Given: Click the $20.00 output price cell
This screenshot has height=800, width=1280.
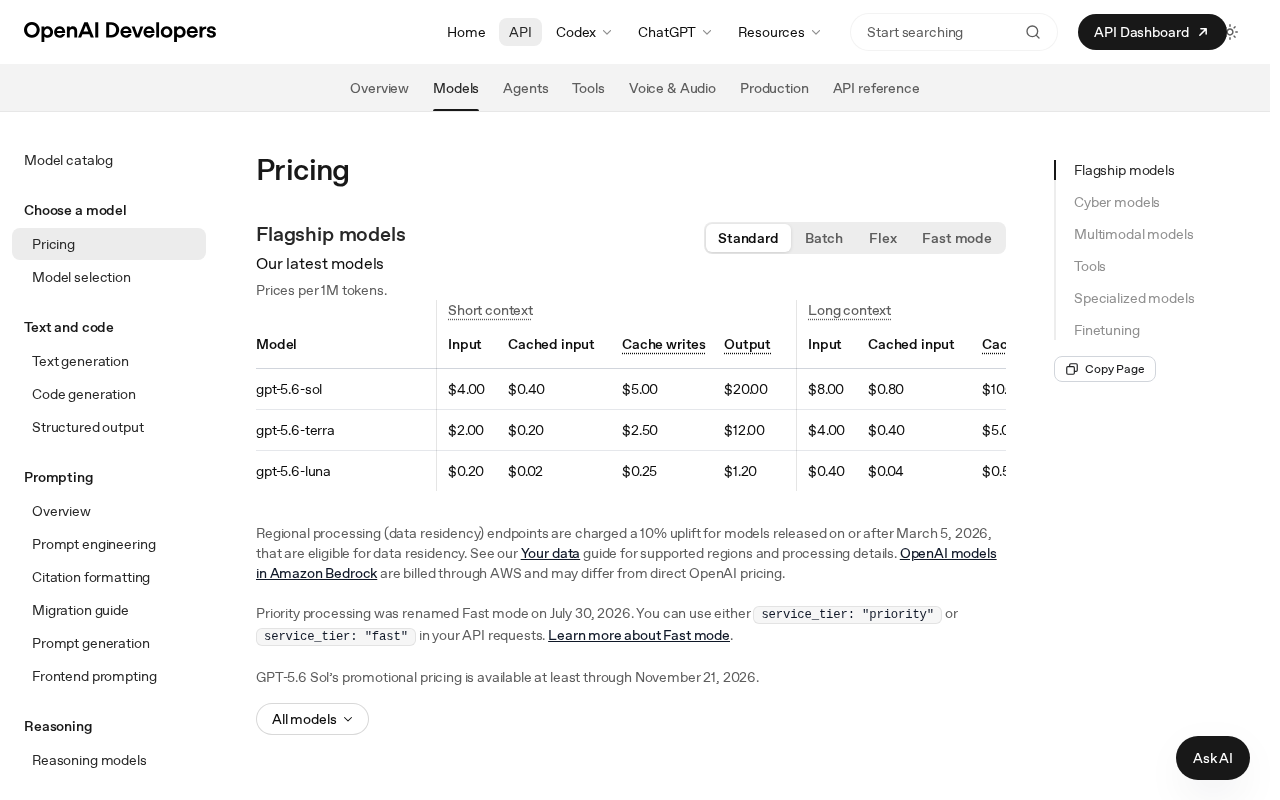Looking at the screenshot, I should (x=746, y=389).
